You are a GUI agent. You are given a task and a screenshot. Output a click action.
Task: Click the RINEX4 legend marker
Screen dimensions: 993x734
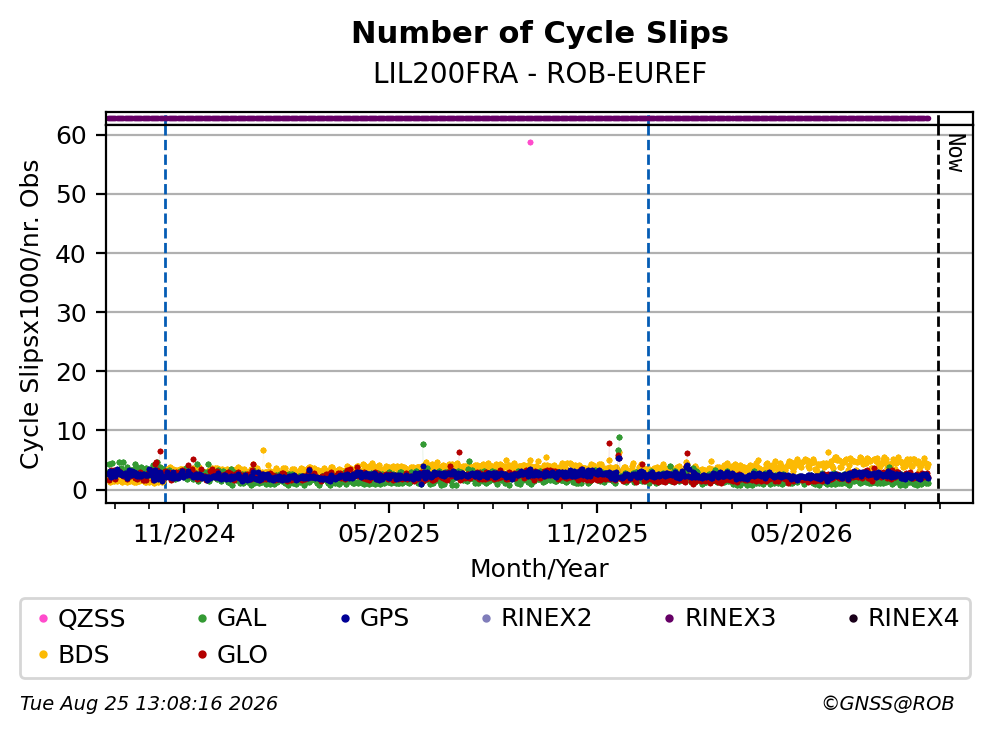[853, 618]
